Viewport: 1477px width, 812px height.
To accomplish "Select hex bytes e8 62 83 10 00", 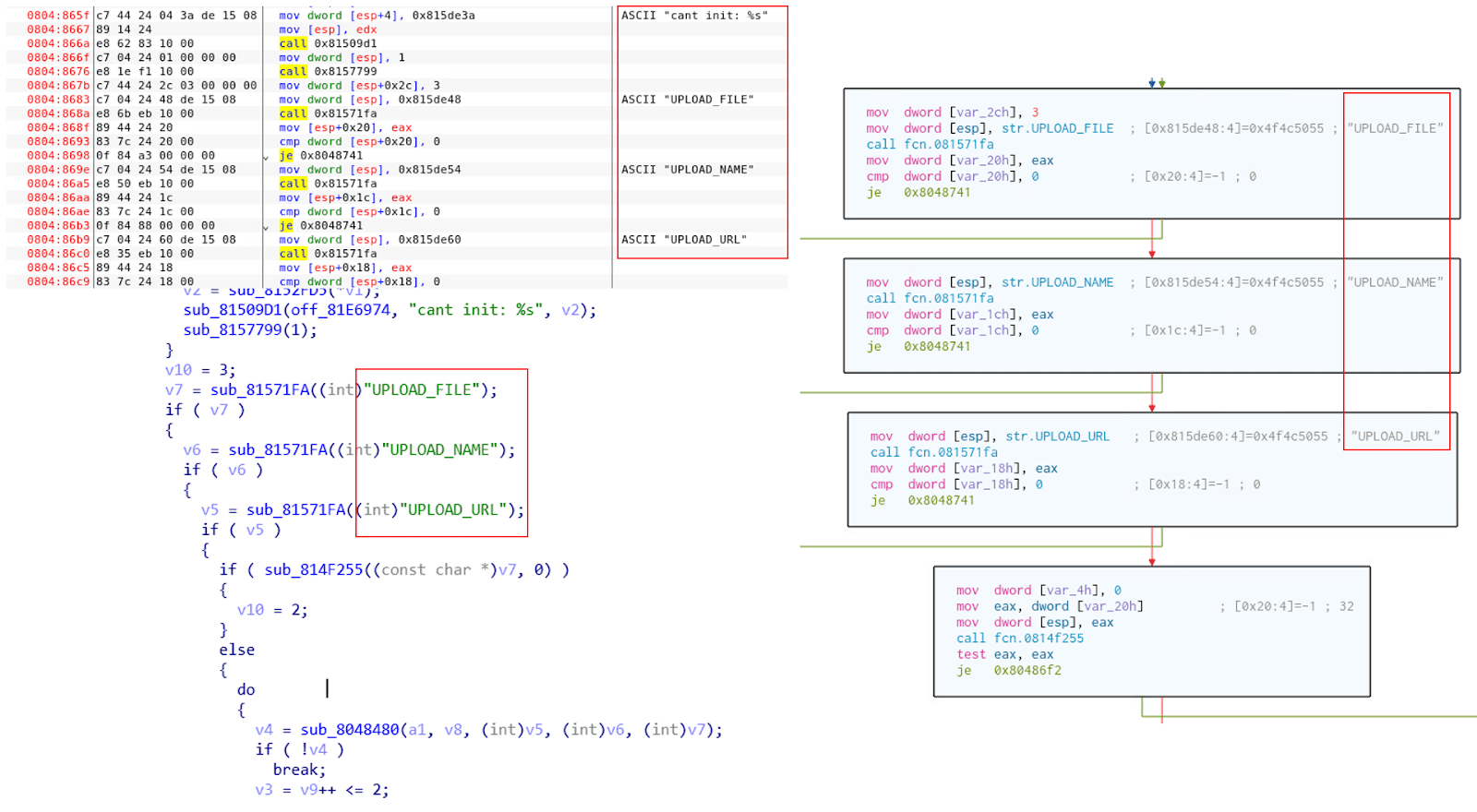I will point(145,43).
